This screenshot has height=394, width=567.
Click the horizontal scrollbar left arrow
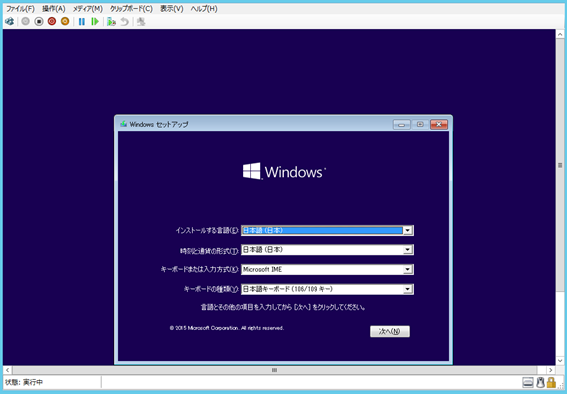point(8,370)
